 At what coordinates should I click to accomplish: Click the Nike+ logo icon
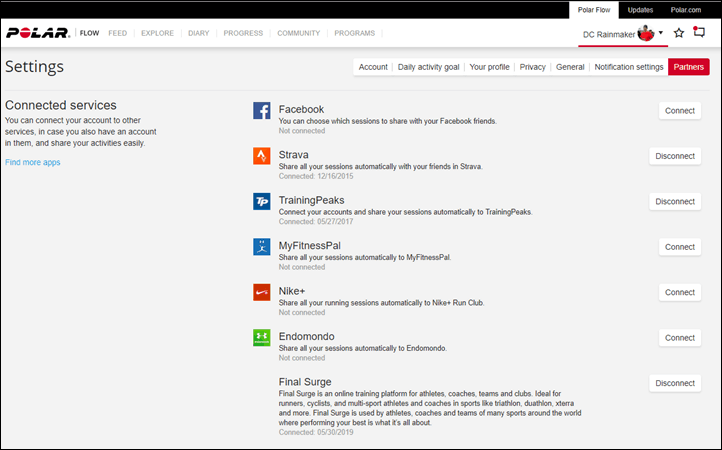[262, 292]
